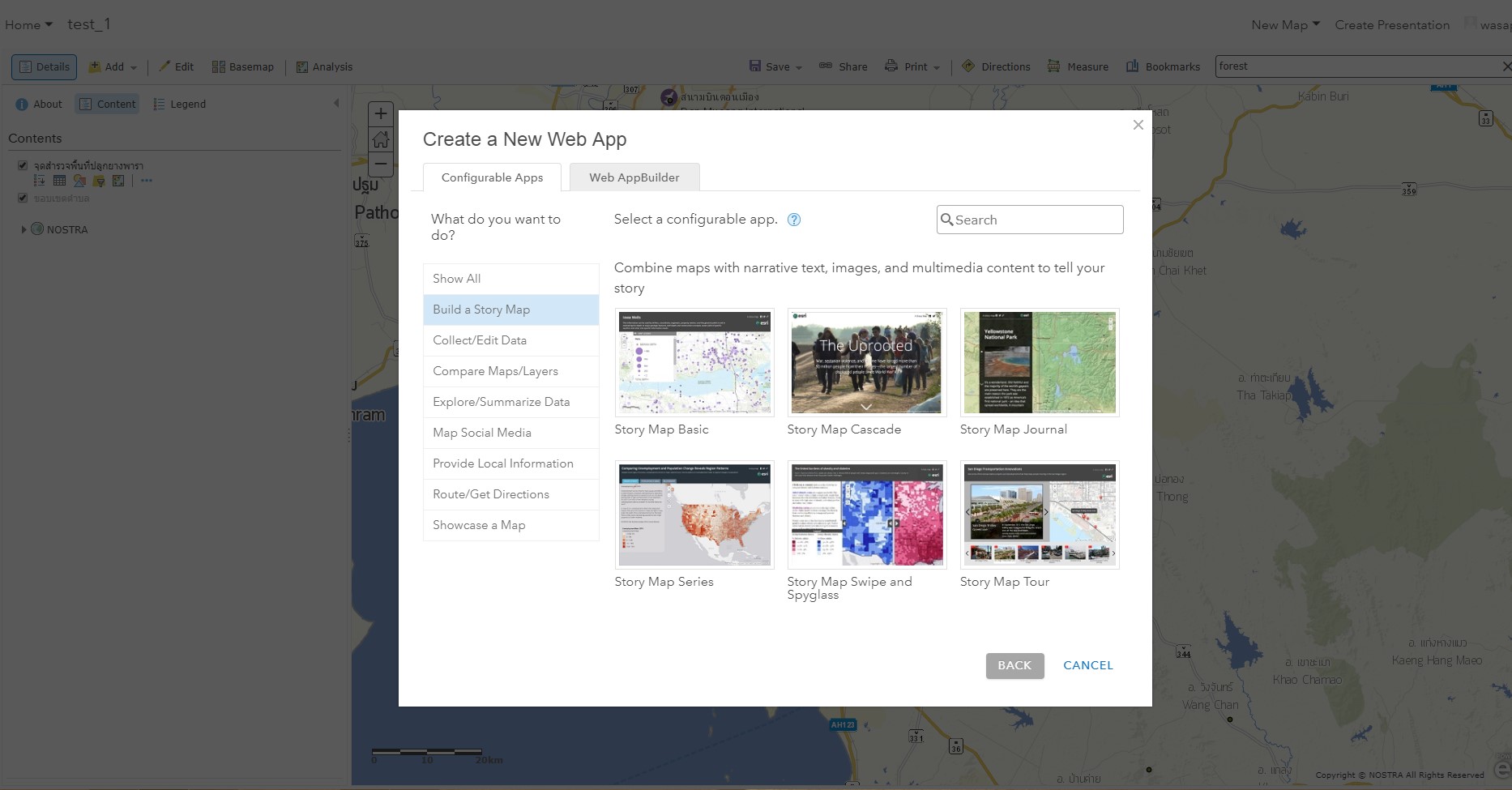Choose the Story Map Basic thumbnail
The image size is (1512, 790).
pos(694,362)
